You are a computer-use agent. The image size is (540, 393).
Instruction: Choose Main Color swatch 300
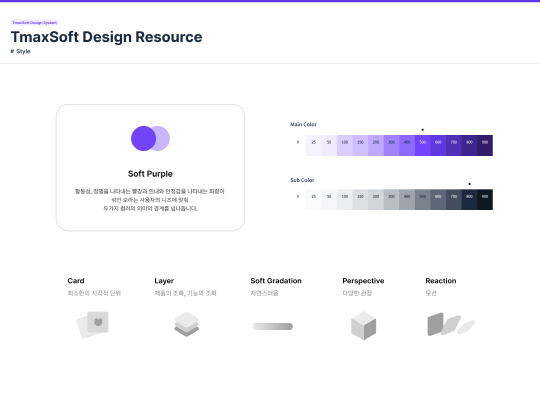point(392,145)
